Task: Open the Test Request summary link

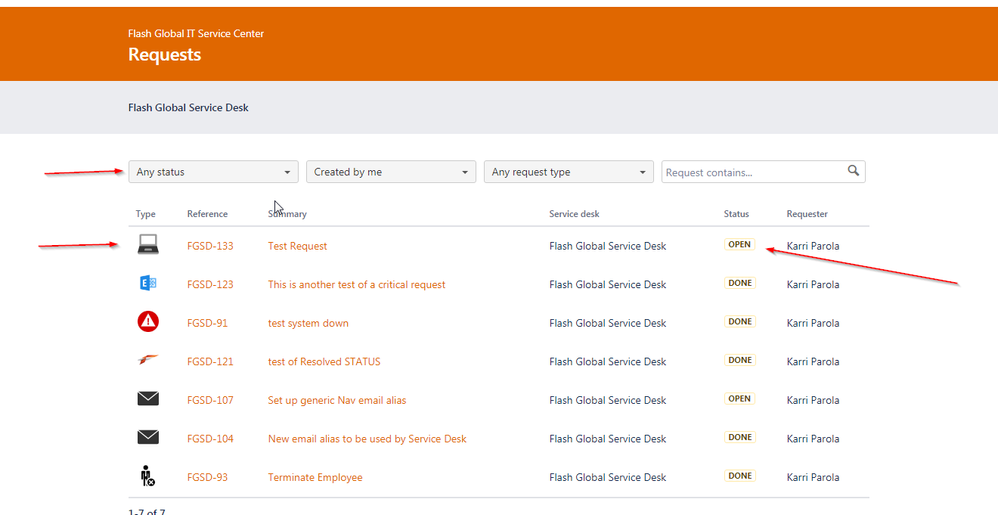Action: pyautogui.click(x=297, y=246)
